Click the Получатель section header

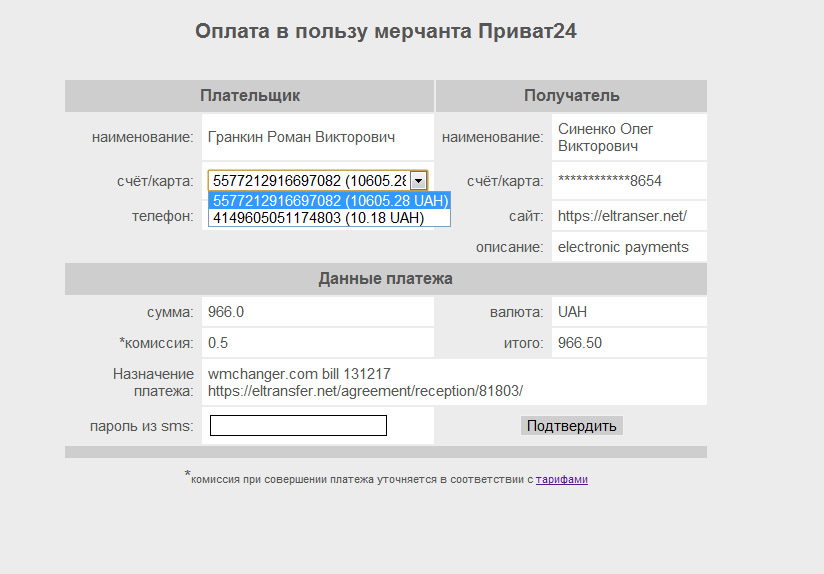571,96
